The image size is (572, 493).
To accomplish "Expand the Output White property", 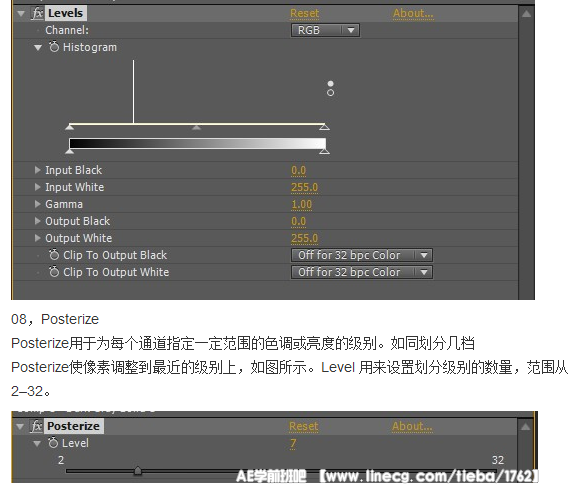I will [37, 238].
